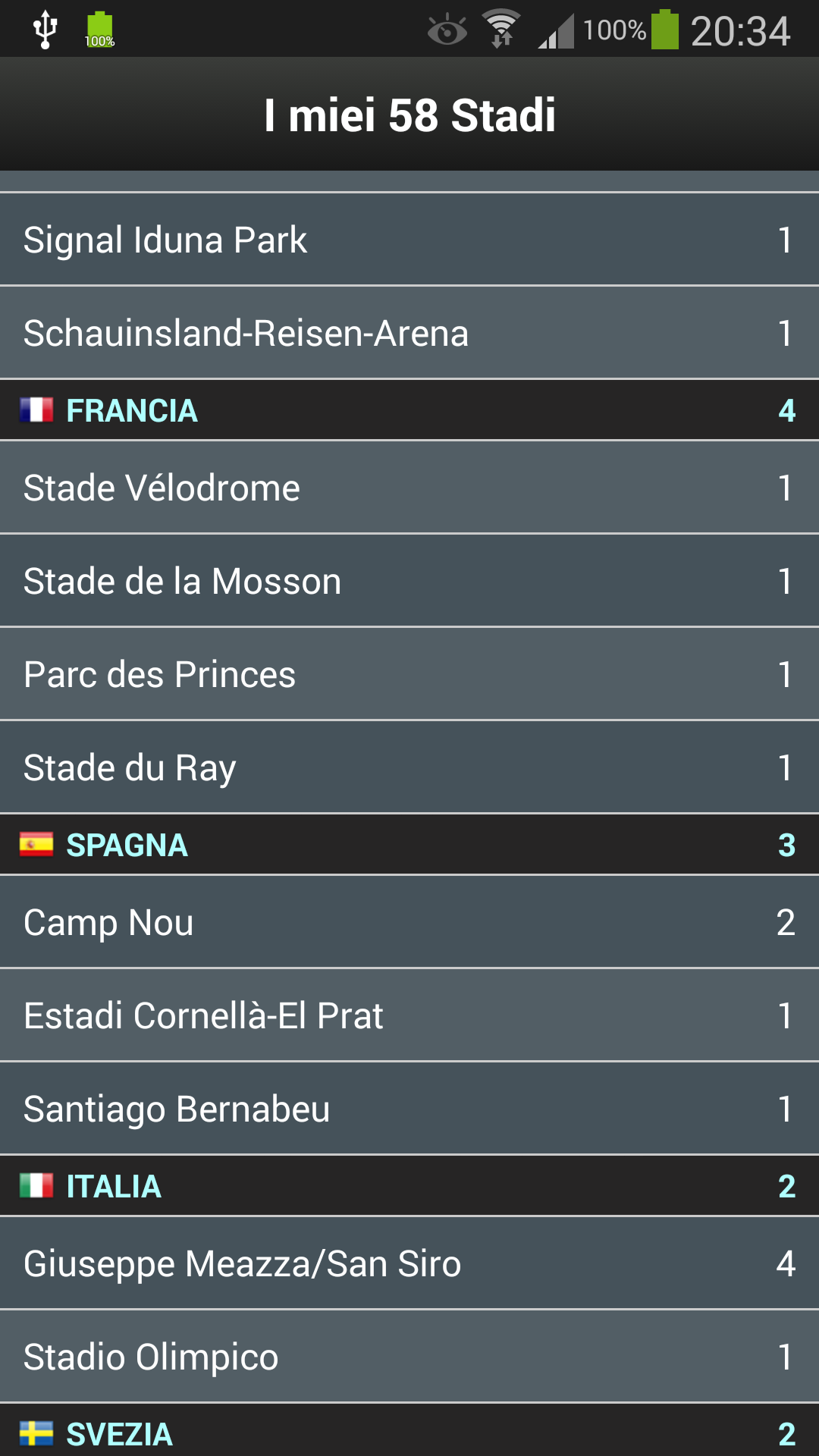Open Signal Iduna Park stadium entry
The width and height of the screenshot is (819, 1456).
click(409, 240)
